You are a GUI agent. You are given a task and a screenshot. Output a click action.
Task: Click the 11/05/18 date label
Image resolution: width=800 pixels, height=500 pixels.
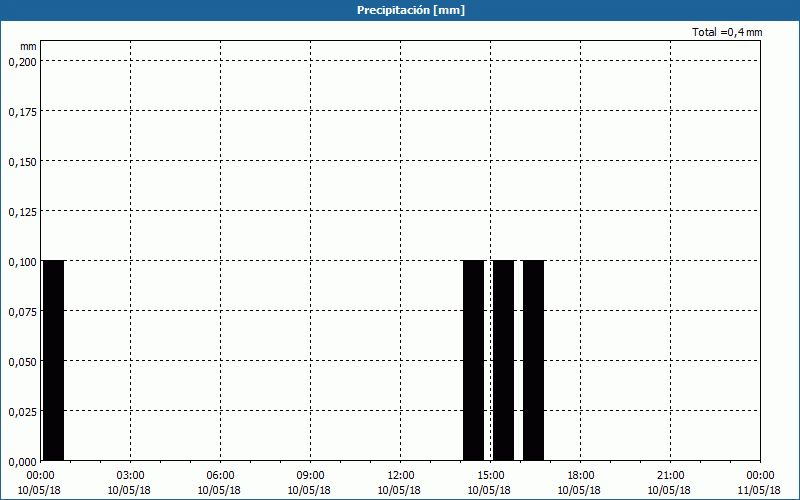tap(759, 490)
